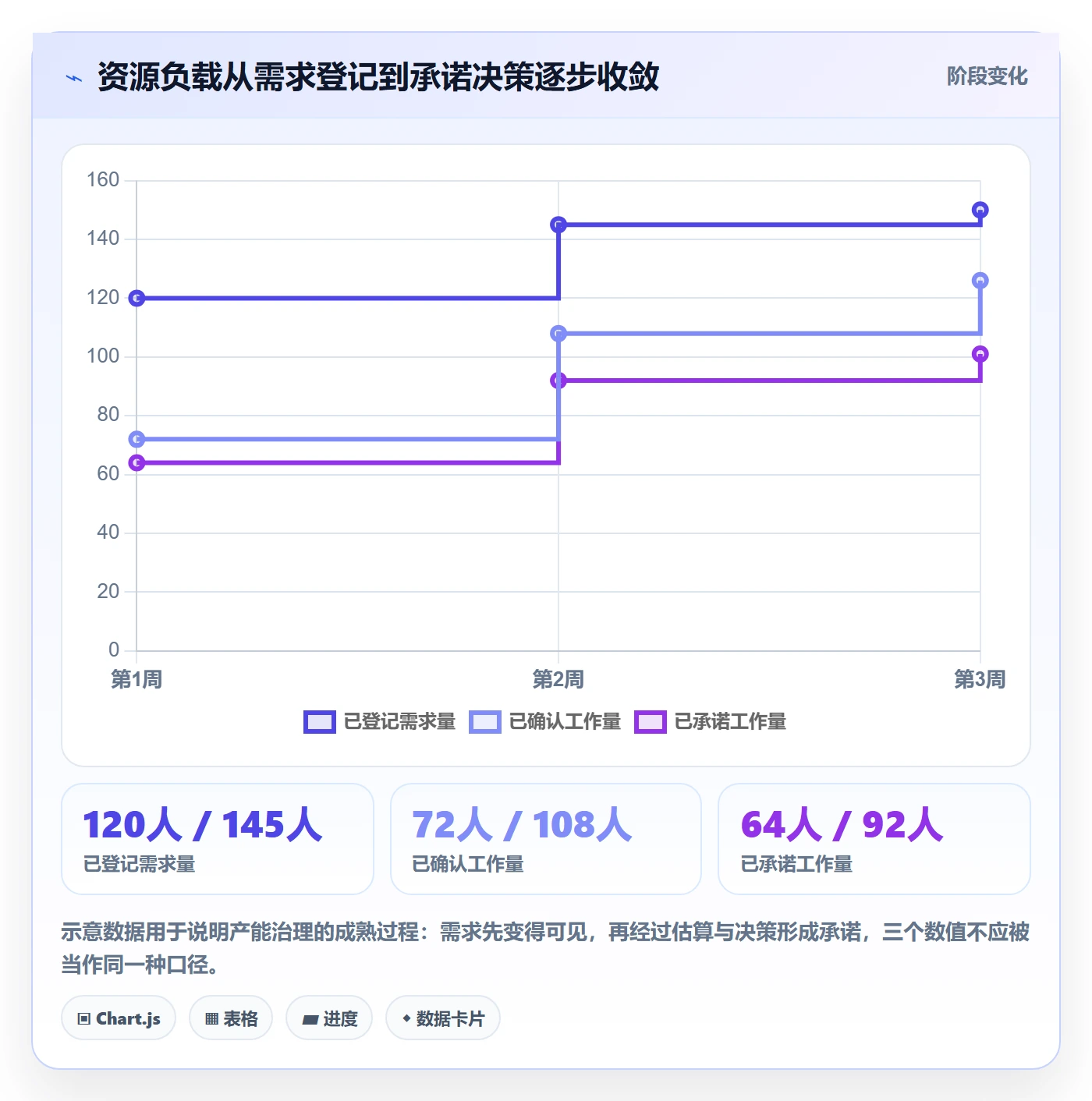The width and height of the screenshot is (1092, 1101).
Task: Click the 第2周 x-axis label
Action: (558, 679)
